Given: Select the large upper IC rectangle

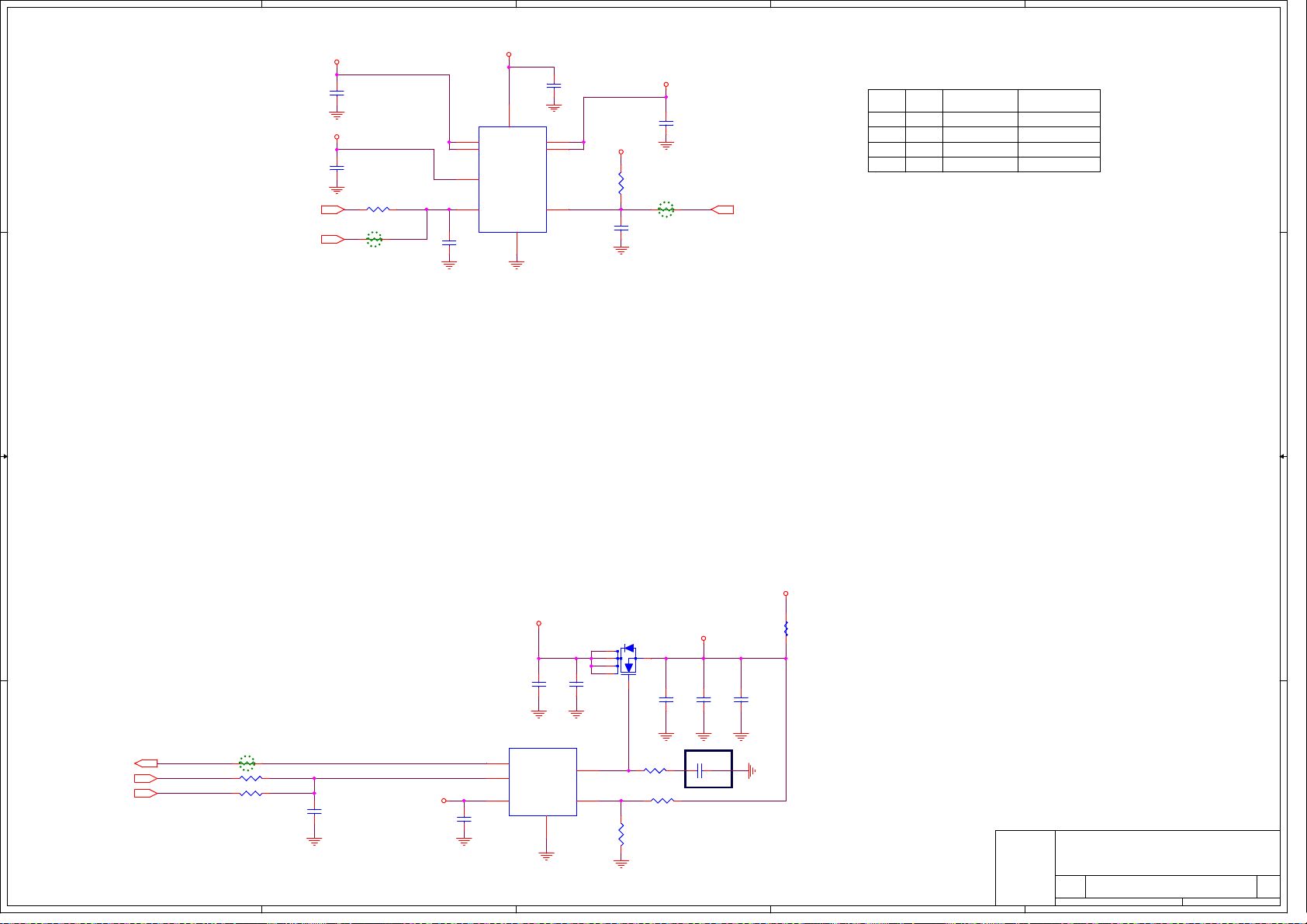Looking at the screenshot, I should click(512, 179).
